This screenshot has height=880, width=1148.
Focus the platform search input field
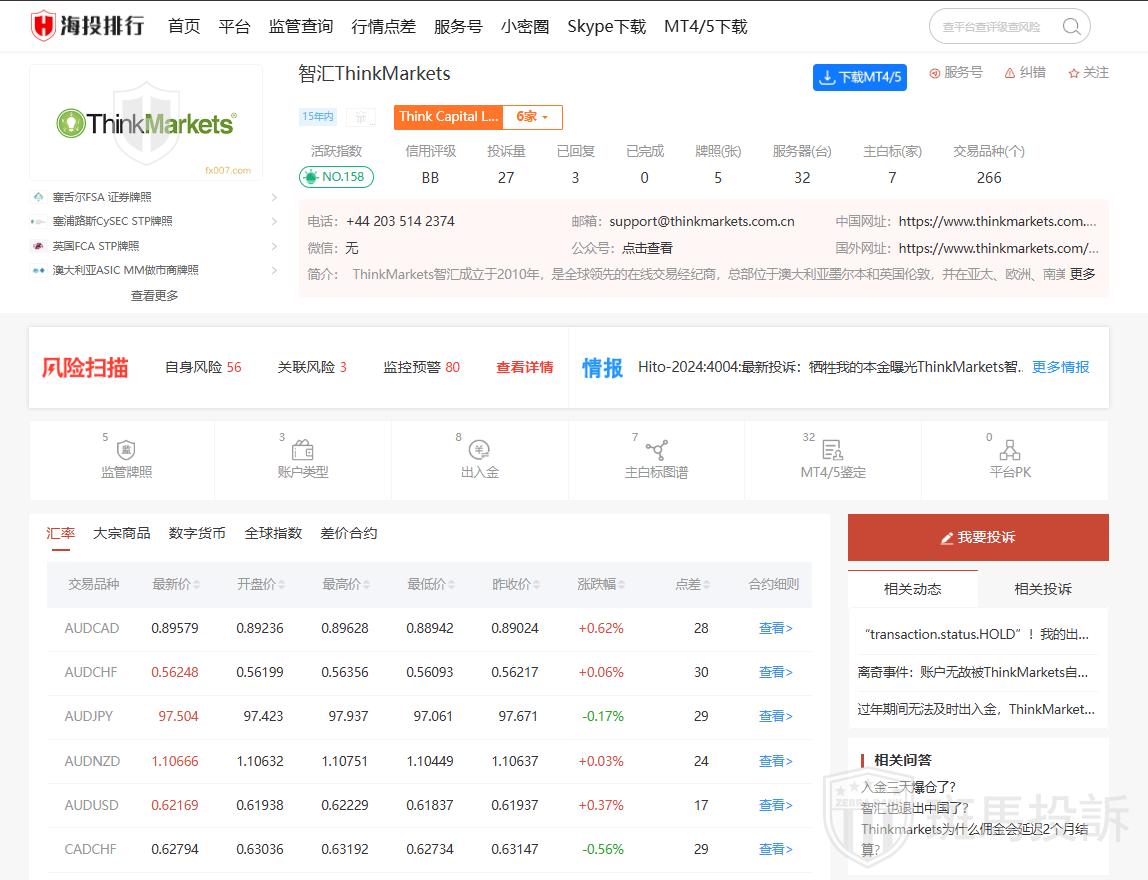click(993, 27)
